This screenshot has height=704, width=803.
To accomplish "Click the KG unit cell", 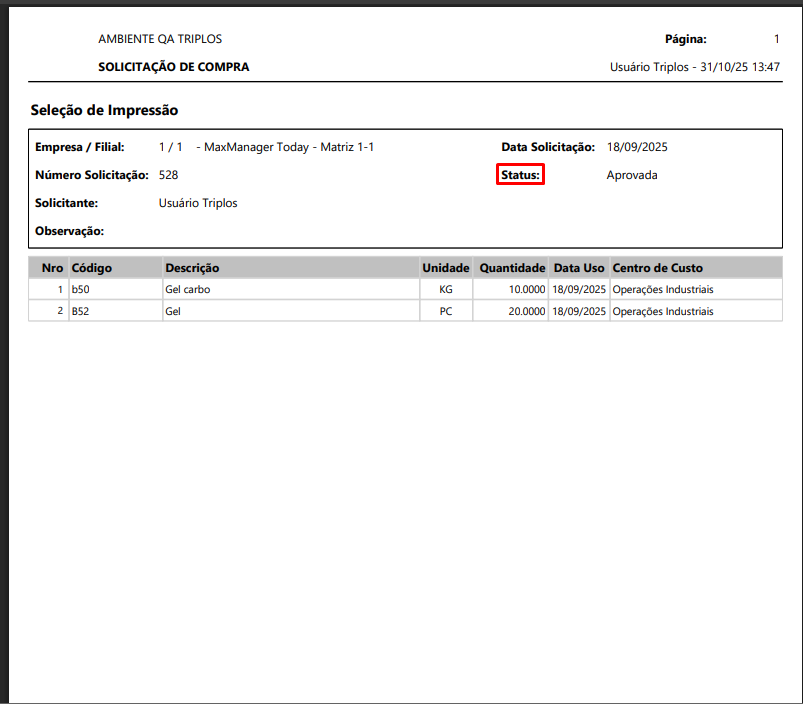I will (x=445, y=290).
